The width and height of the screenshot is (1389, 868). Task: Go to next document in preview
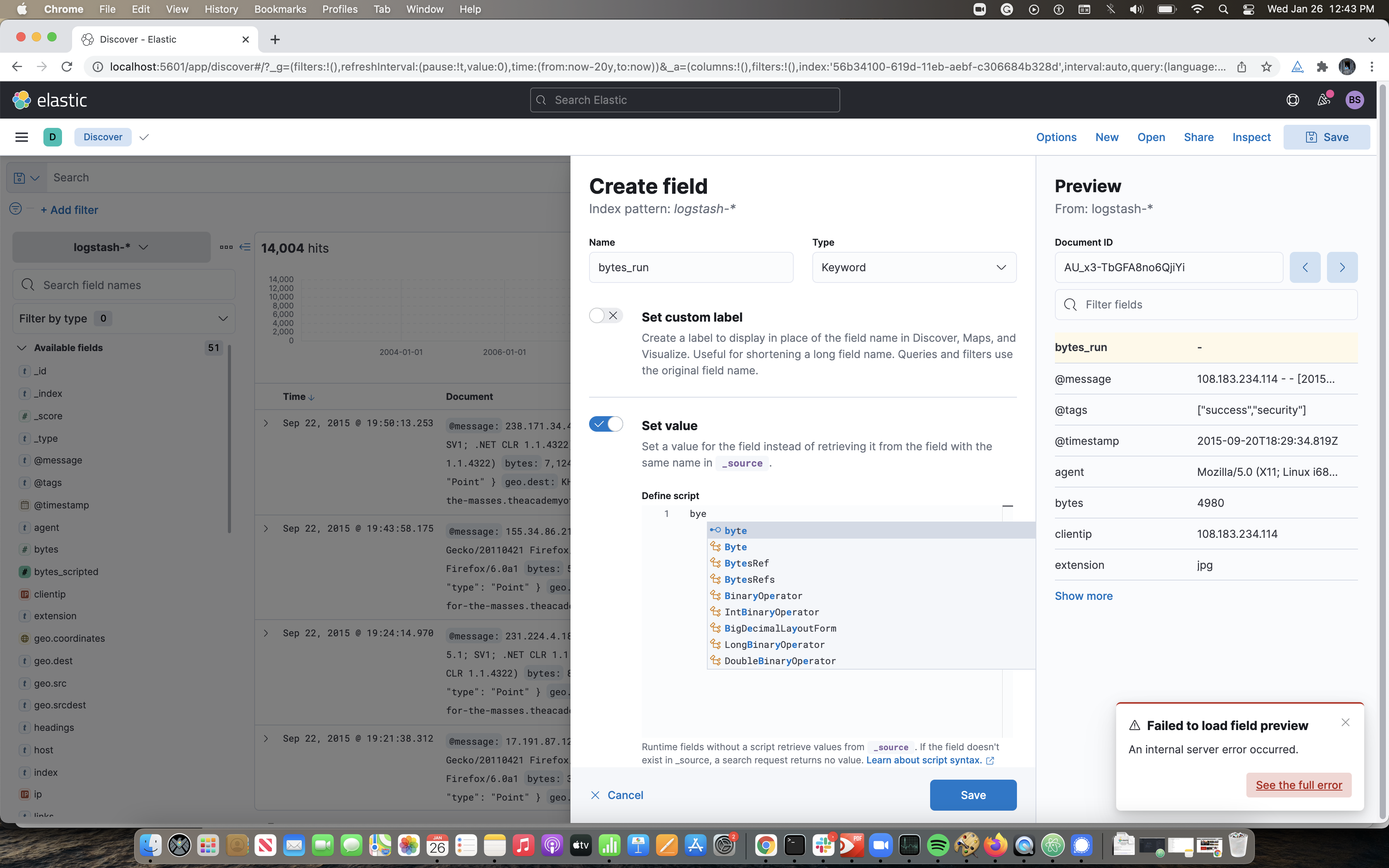pos(1342,267)
